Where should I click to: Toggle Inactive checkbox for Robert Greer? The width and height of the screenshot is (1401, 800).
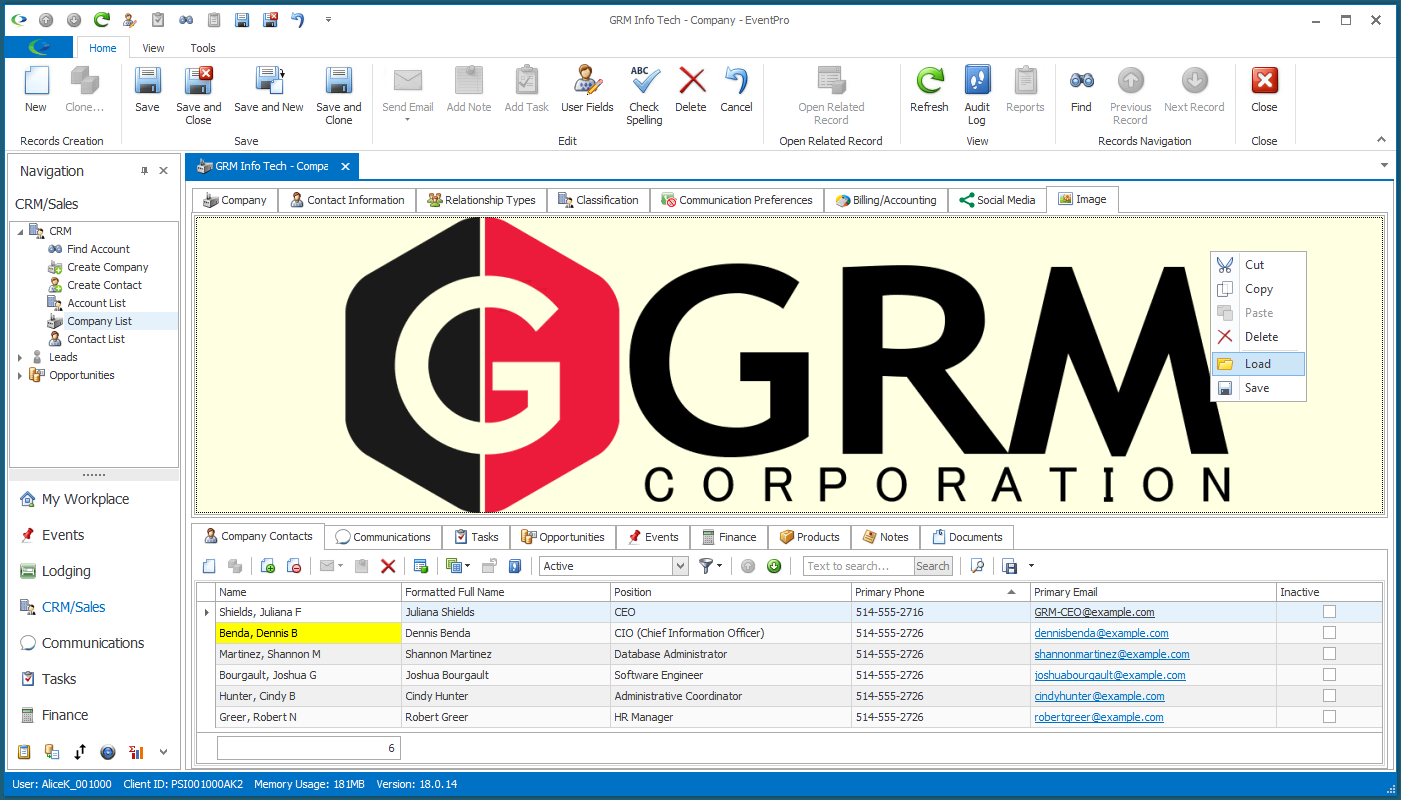1329,717
